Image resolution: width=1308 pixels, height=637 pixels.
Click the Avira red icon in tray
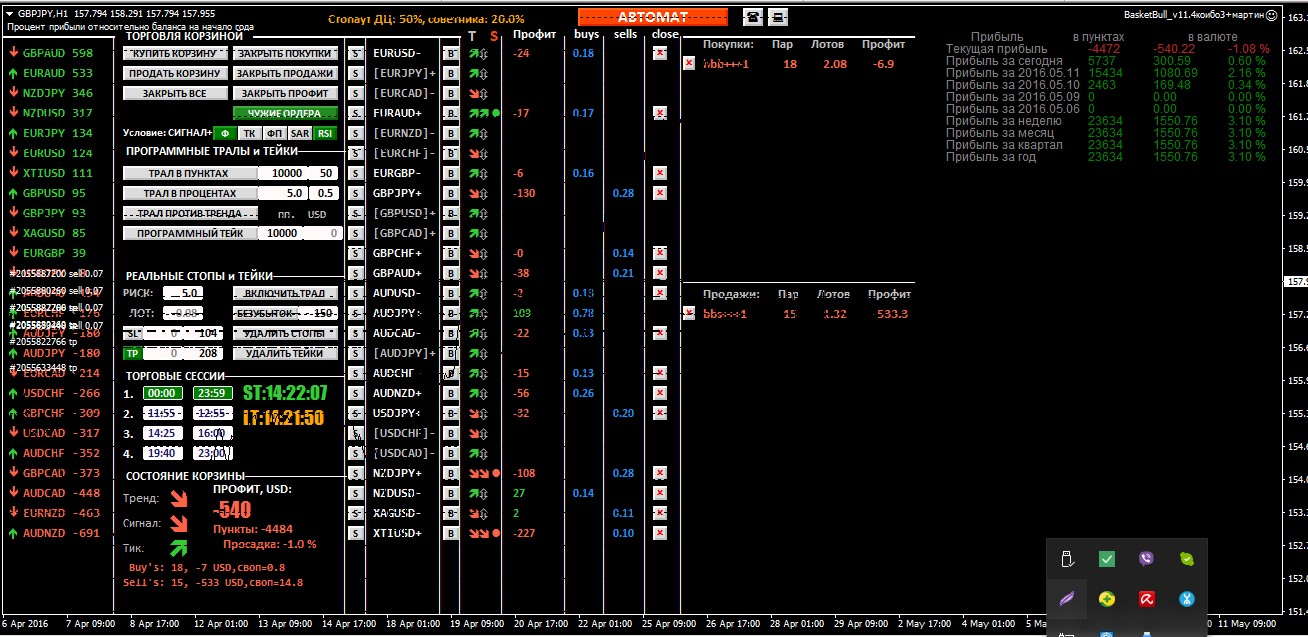click(x=1146, y=599)
